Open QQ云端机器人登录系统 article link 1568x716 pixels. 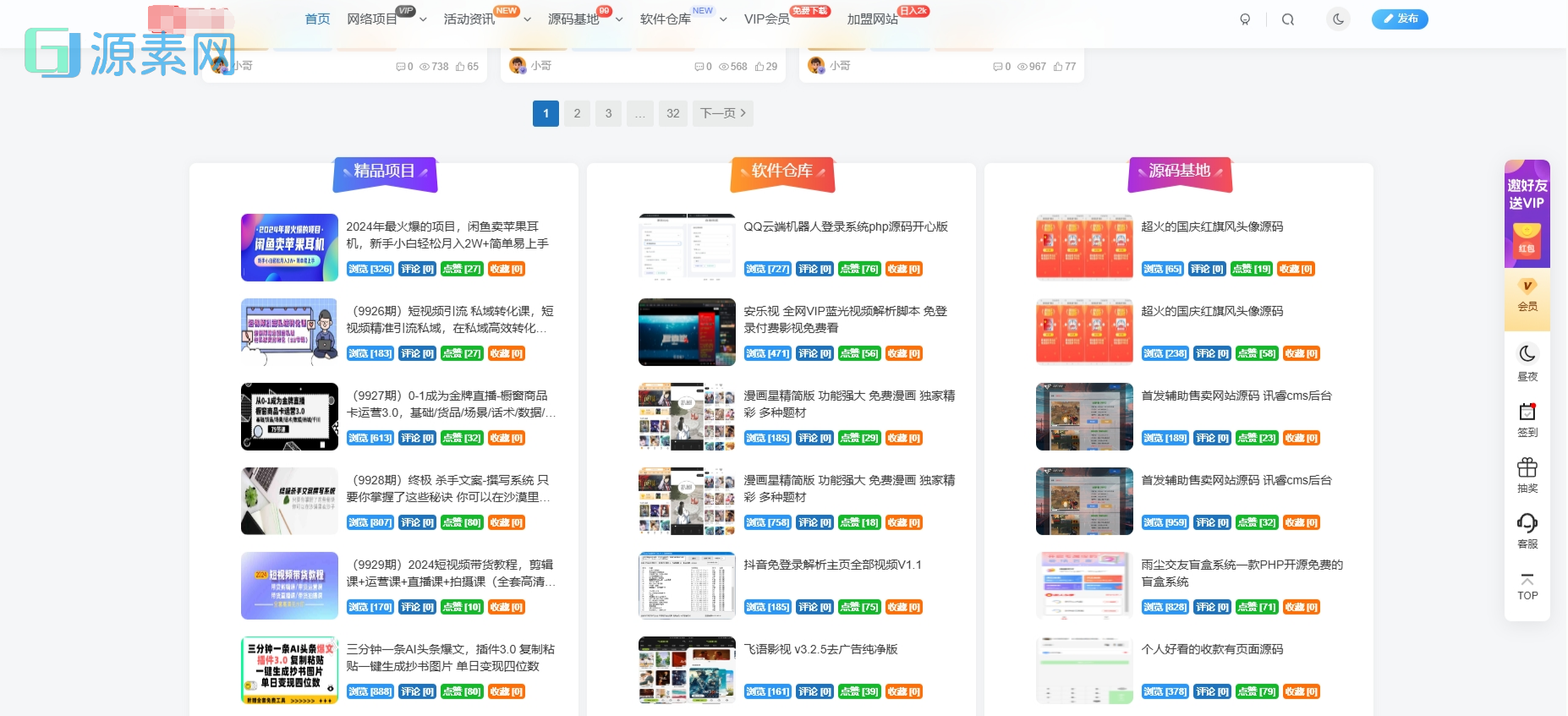coord(846,227)
